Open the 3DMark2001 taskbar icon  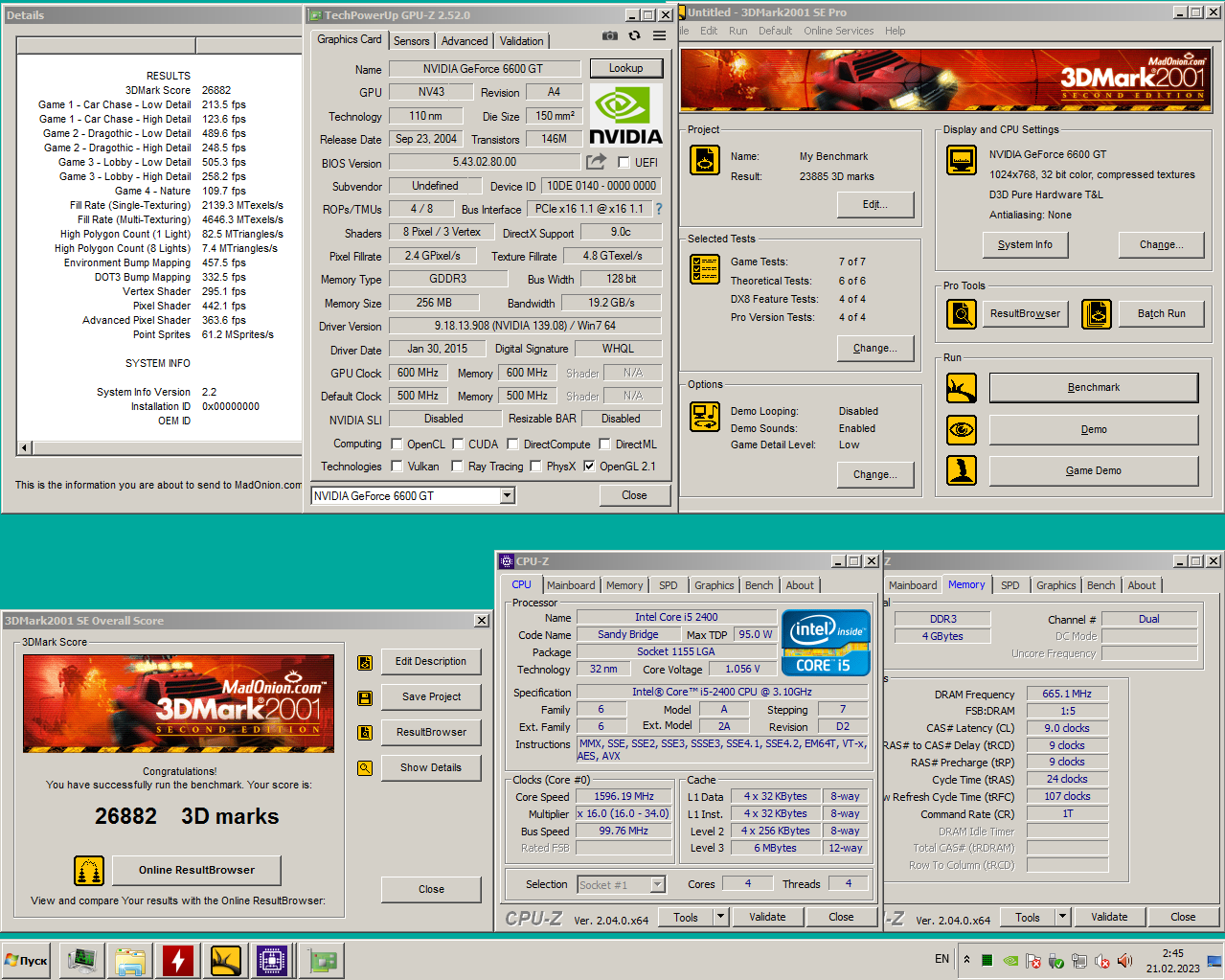[226, 960]
